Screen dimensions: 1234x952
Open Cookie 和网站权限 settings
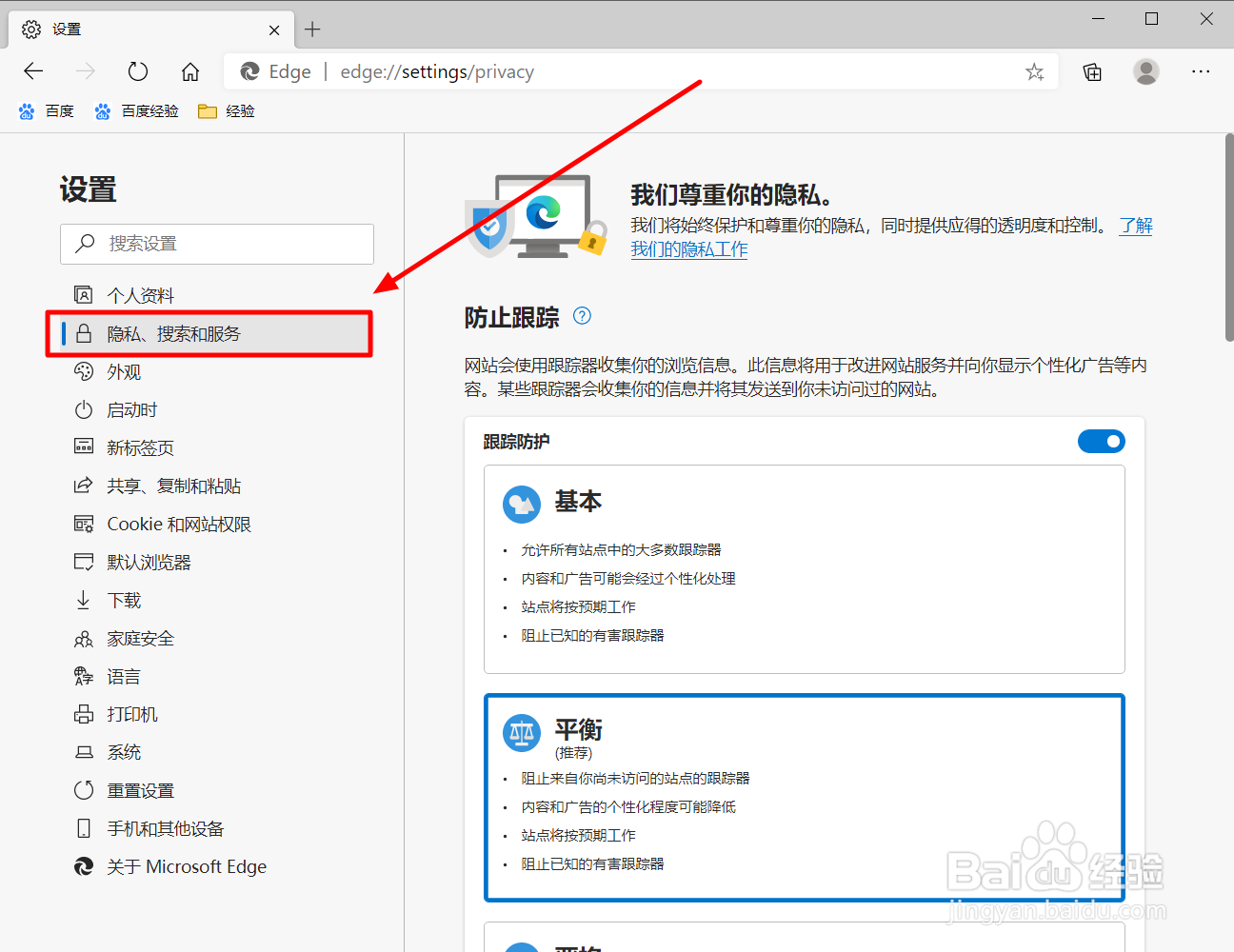tap(175, 524)
